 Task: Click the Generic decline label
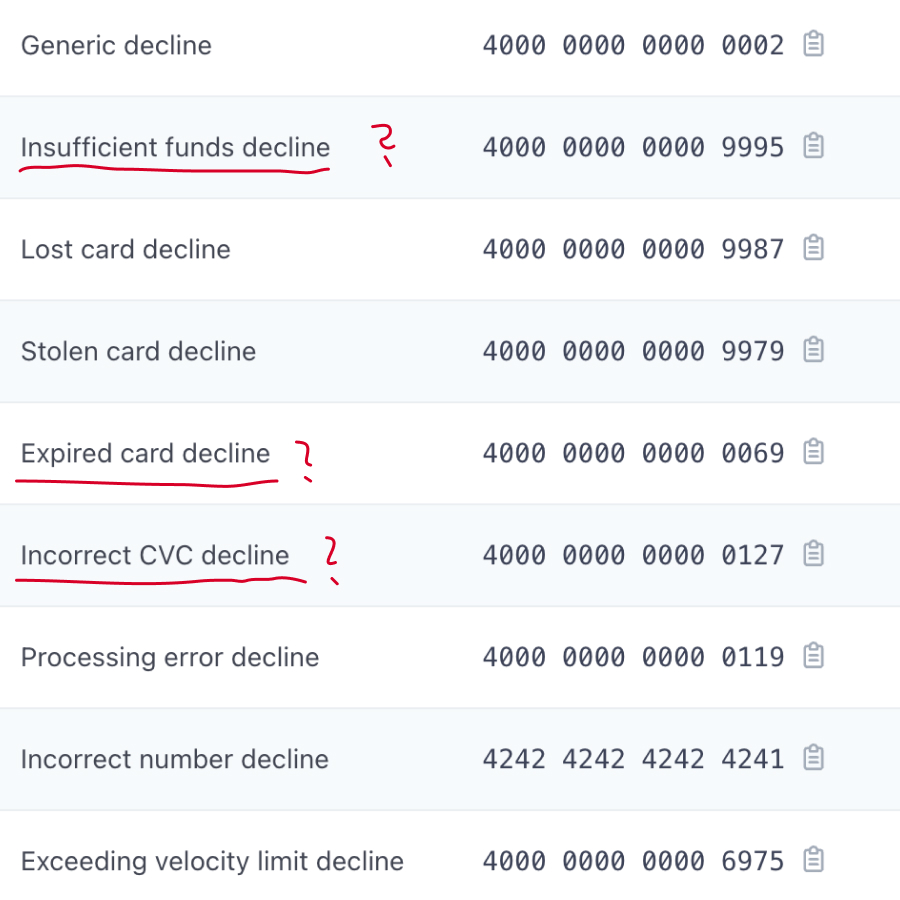(x=116, y=46)
